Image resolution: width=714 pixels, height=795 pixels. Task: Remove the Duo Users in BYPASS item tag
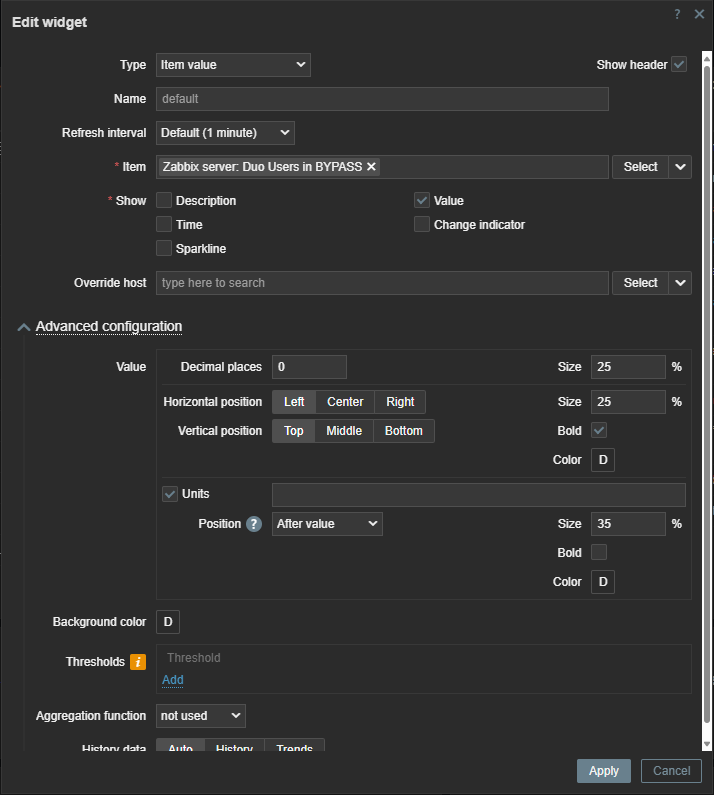(x=372, y=167)
